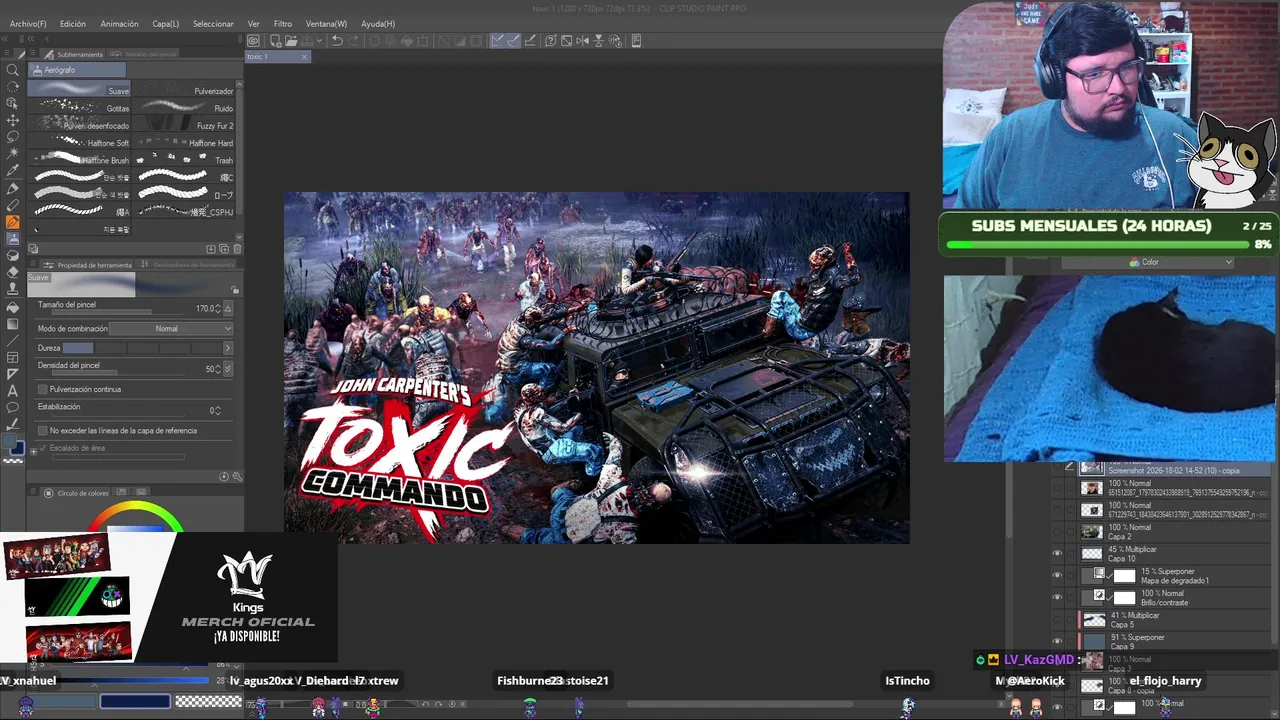Choose the Ruido sub tool
Viewport: 1280px width, 720px height.
pyautogui.click(x=183, y=108)
